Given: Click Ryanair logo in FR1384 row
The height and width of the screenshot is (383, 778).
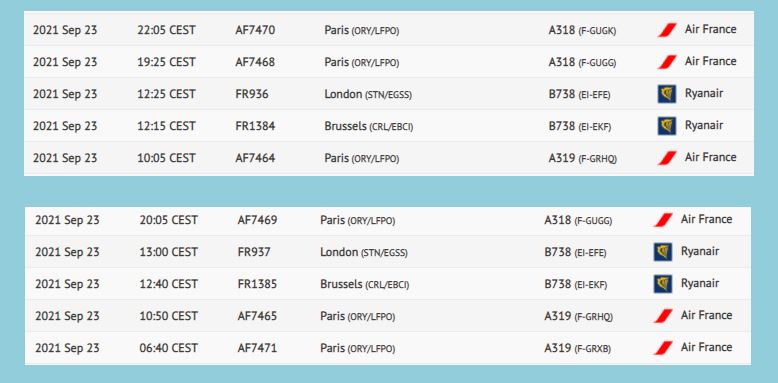Looking at the screenshot, I should (667, 126).
